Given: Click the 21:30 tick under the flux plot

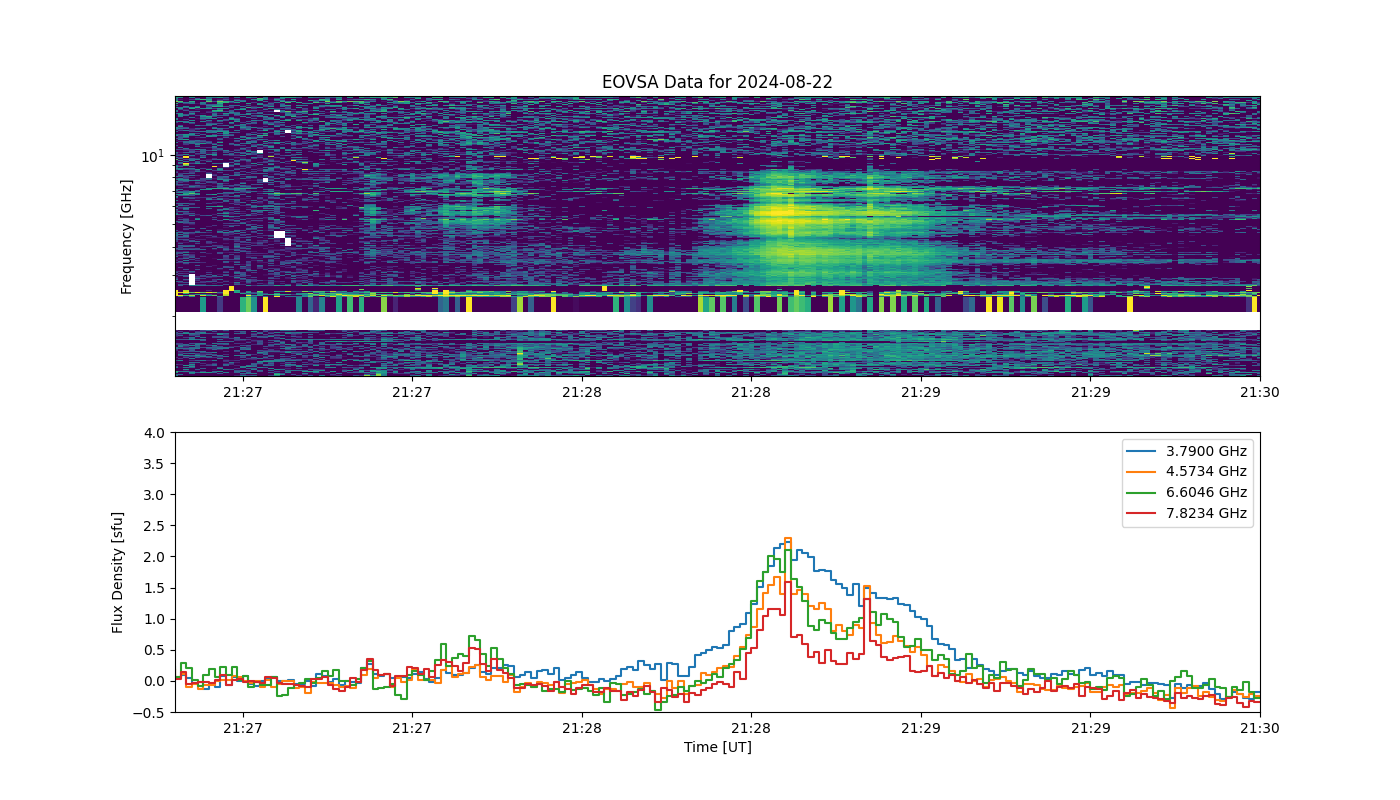Looking at the screenshot, I should [1260, 729].
